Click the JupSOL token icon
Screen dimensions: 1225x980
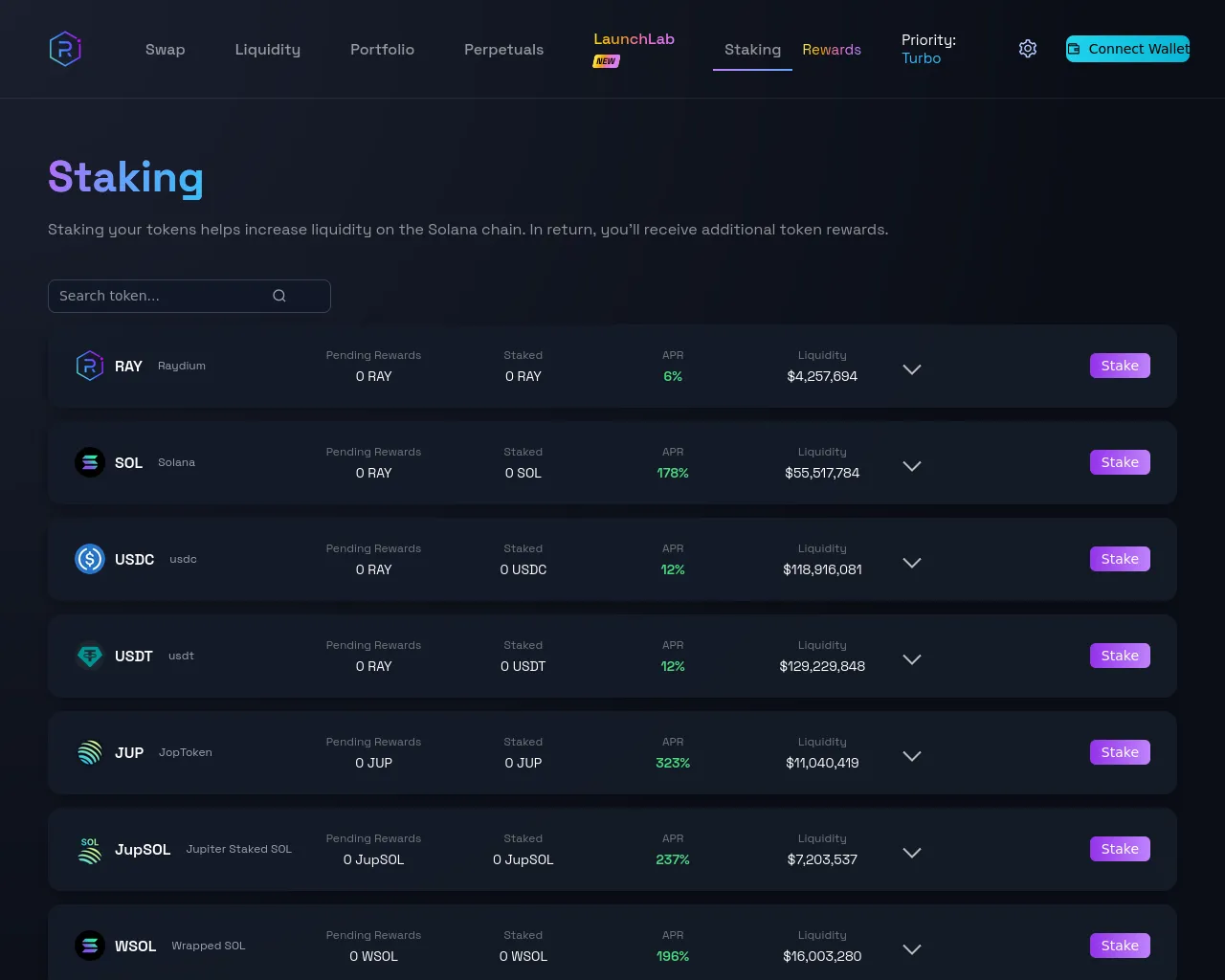coord(90,849)
